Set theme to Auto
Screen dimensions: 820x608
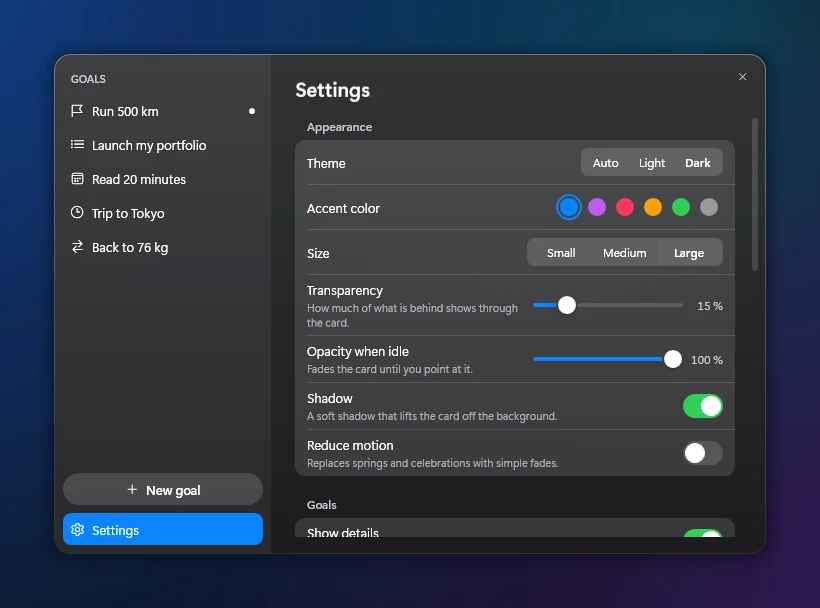pyautogui.click(x=605, y=163)
